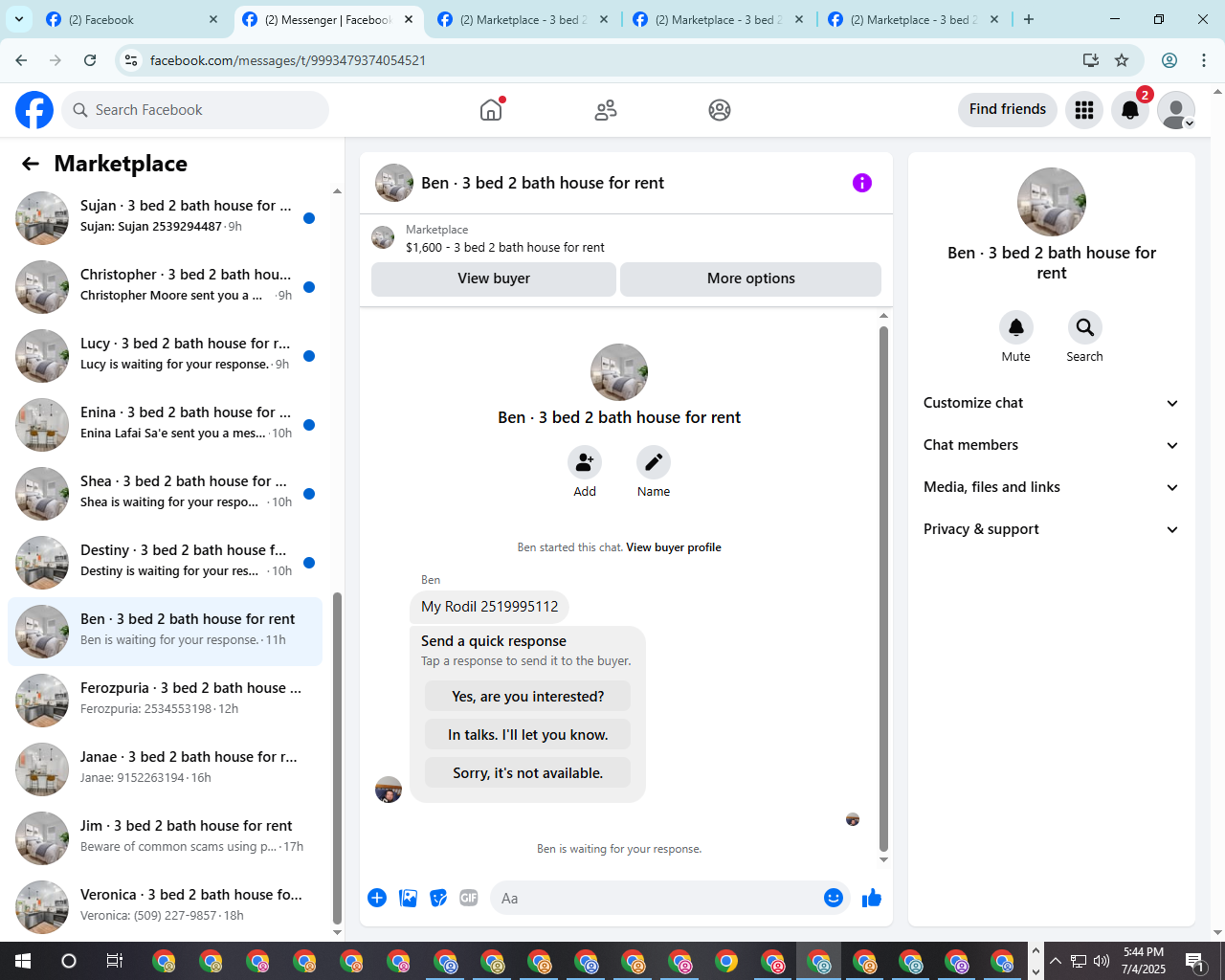
Task: Open the Home icon in top navigation
Action: click(x=491, y=110)
